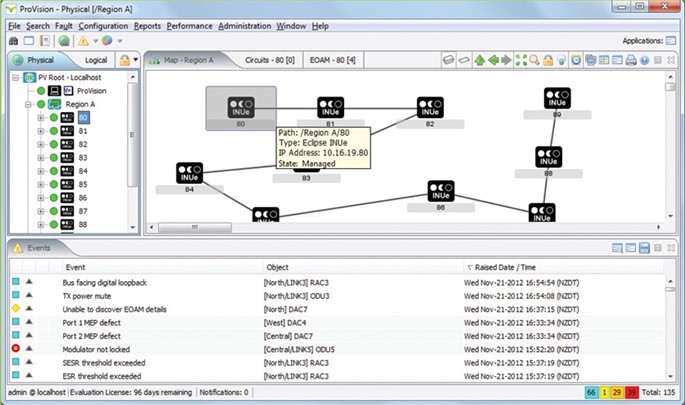Click the multicolor pie globe toolbar icon
Screen dimensions: 685x405
coord(107,41)
